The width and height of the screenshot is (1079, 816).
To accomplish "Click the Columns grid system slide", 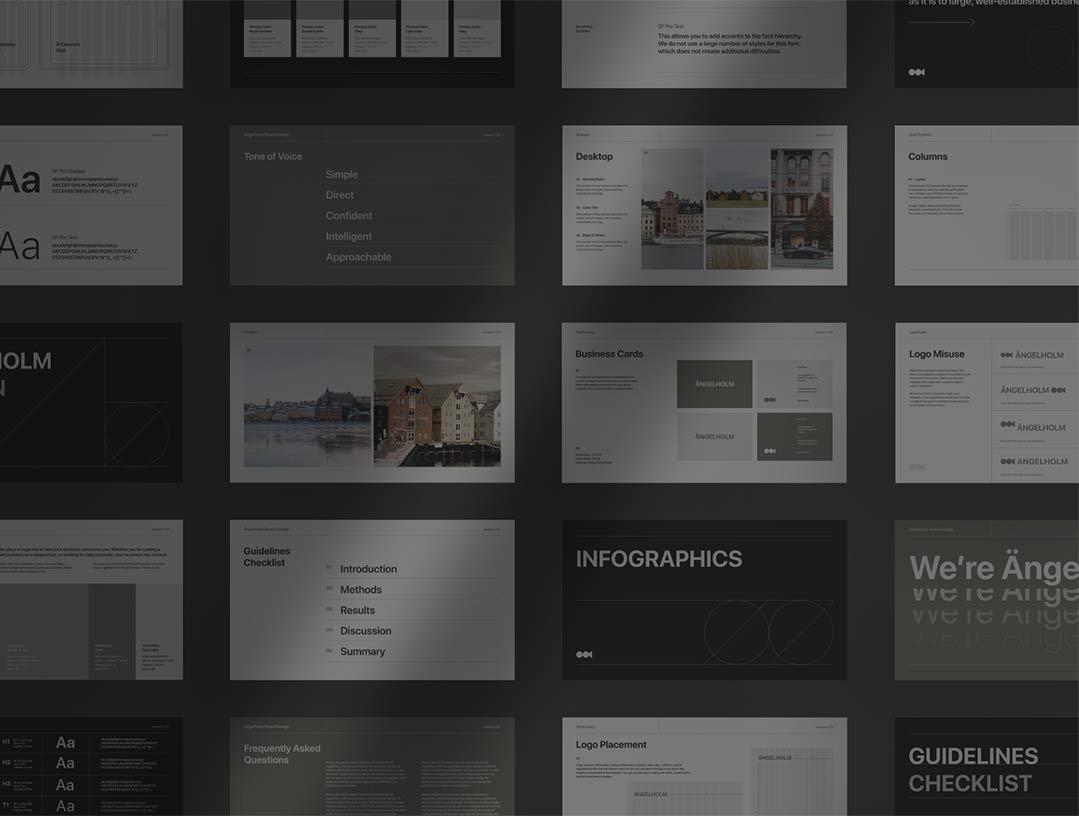I will pyautogui.click(x=986, y=205).
